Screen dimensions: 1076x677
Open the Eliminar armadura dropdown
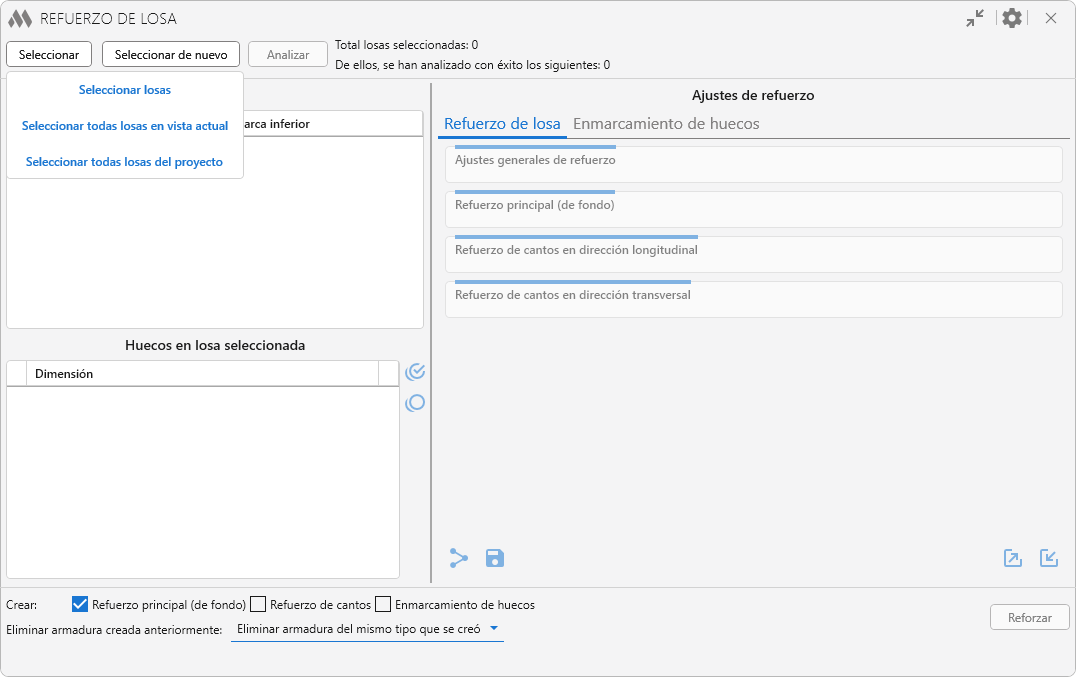click(367, 630)
